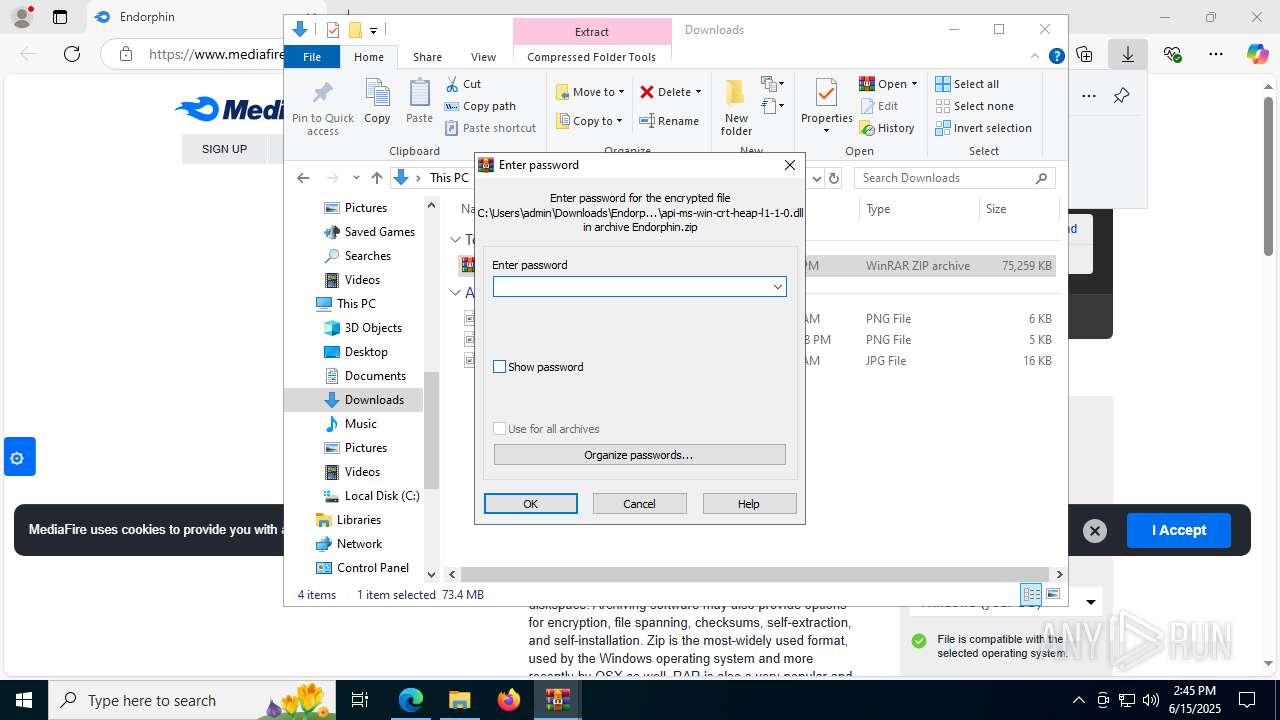Click SIGN UP on MediaFire page
The height and width of the screenshot is (720, 1280).
(224, 149)
